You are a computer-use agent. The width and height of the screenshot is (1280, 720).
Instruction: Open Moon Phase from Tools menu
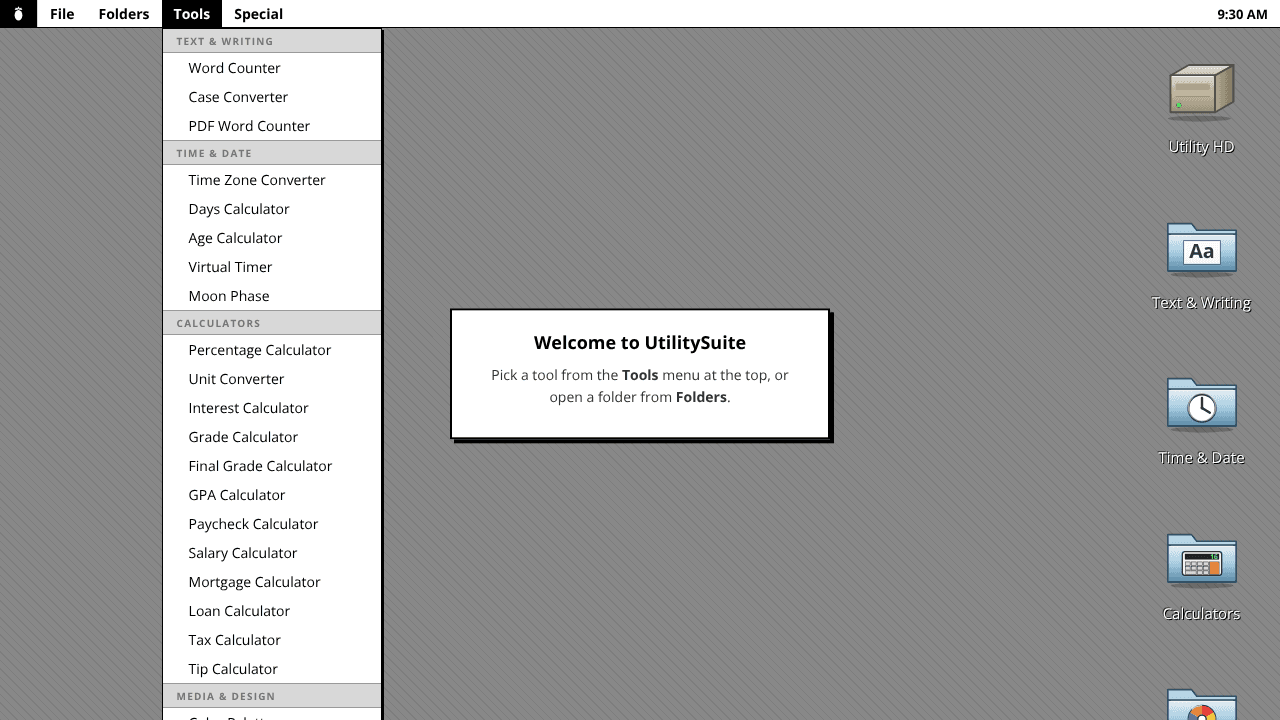[272, 296]
